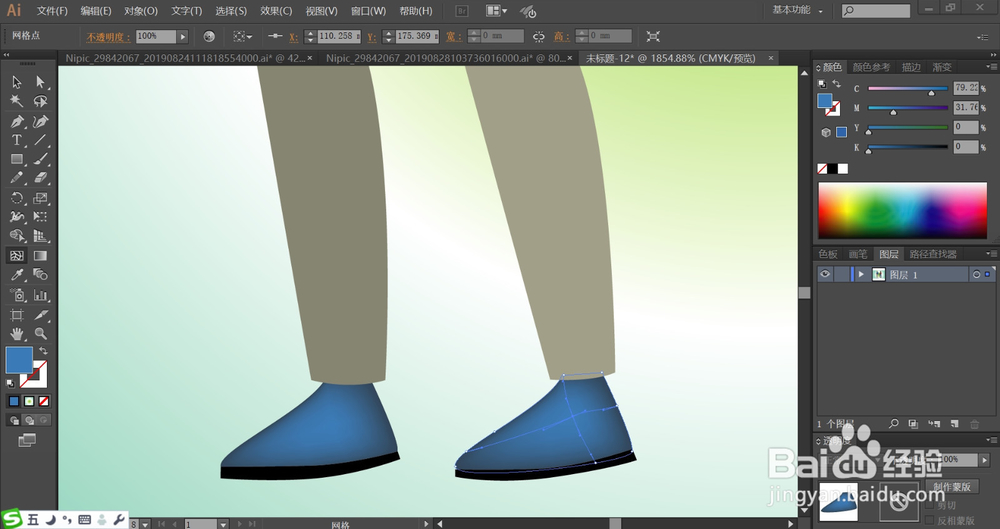Set toolbox paint mode to Color

coord(13,401)
